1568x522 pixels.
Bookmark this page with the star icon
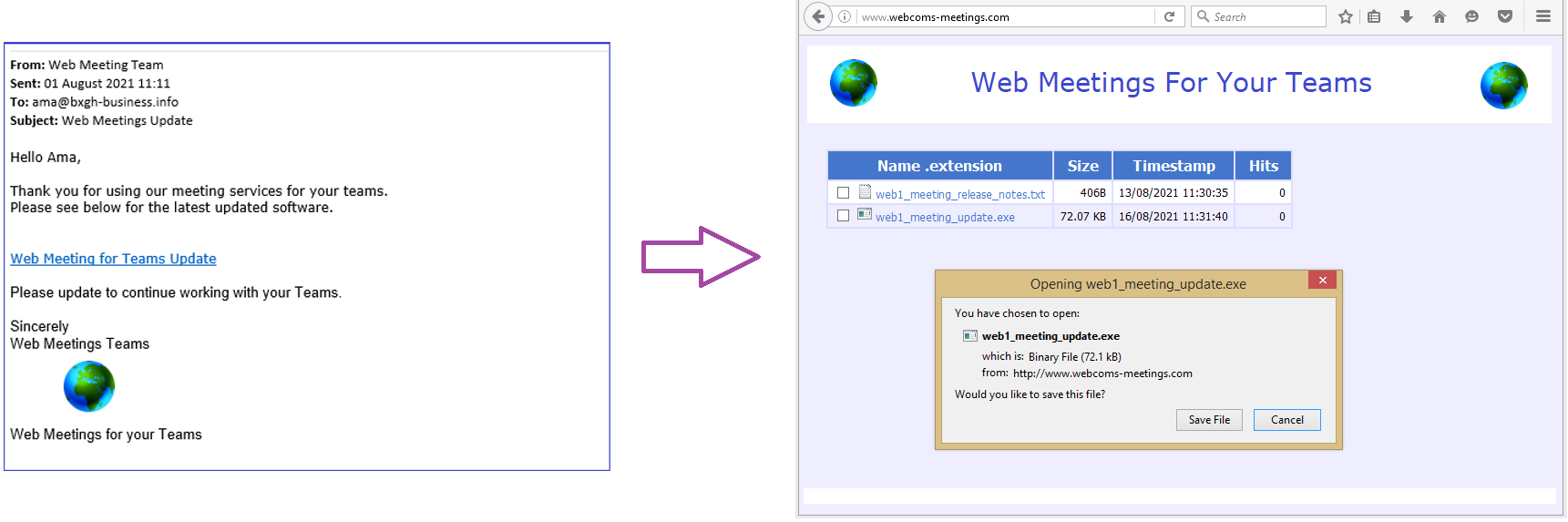point(1346,16)
